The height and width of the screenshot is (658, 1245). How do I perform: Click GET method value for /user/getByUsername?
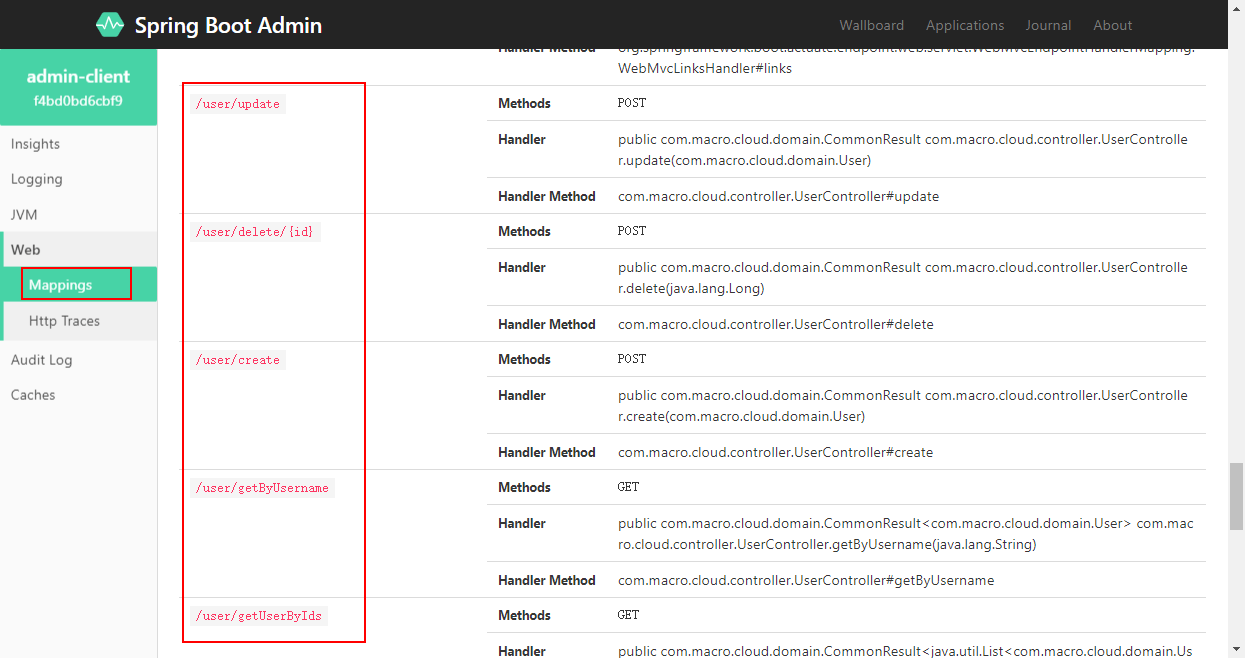point(628,487)
